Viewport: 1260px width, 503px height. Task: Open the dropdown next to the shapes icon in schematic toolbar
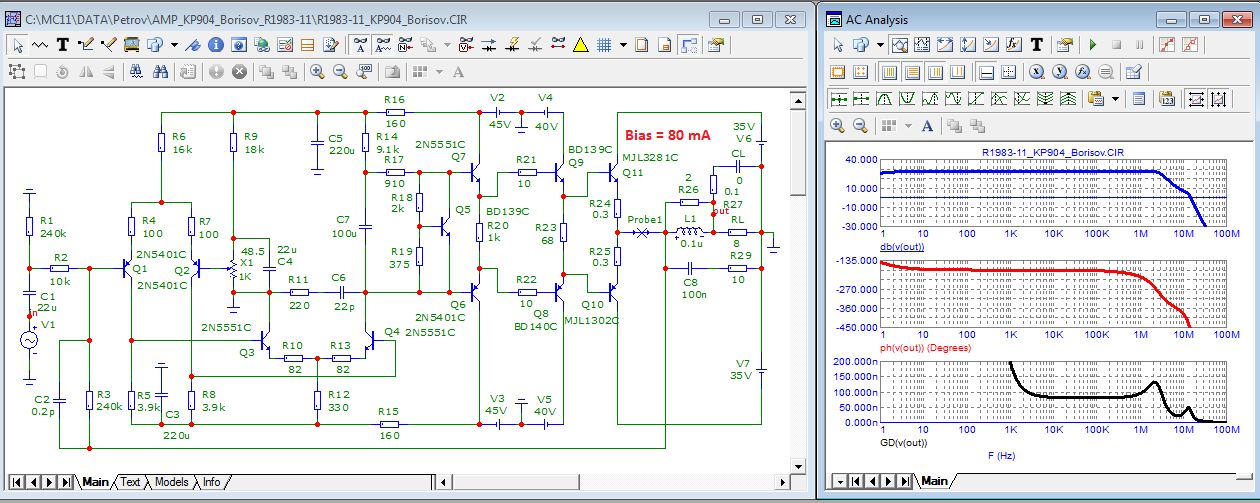(174, 45)
